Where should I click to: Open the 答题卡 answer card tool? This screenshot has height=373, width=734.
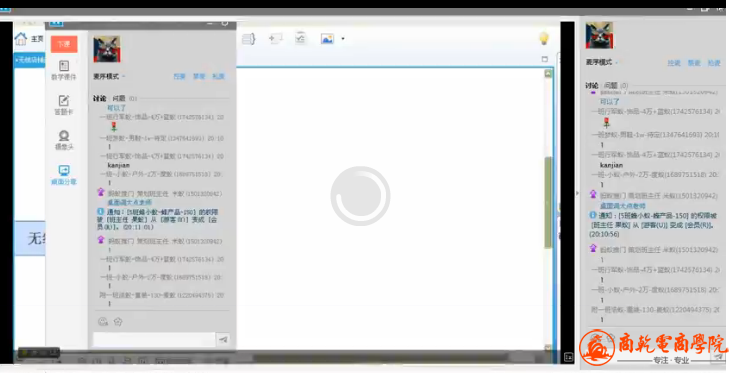(x=64, y=105)
